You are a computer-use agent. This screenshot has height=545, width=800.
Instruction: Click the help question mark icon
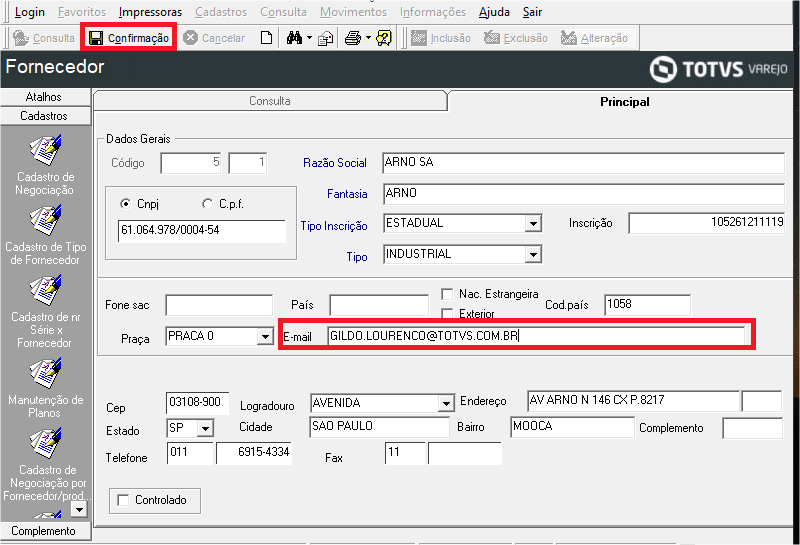coord(384,38)
